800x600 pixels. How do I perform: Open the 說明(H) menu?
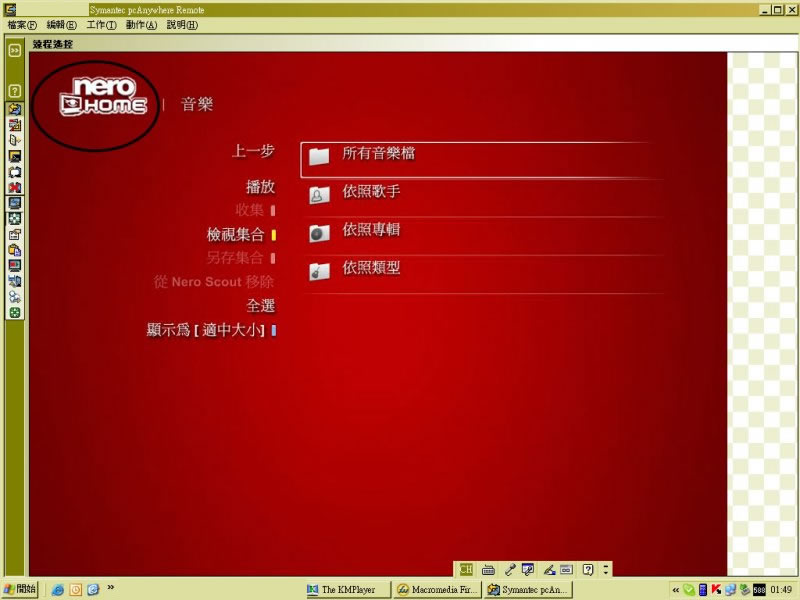(182, 25)
